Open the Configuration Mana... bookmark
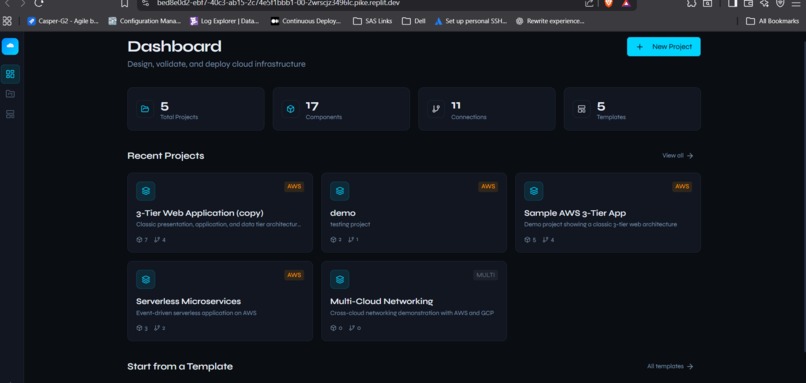 pos(144,21)
